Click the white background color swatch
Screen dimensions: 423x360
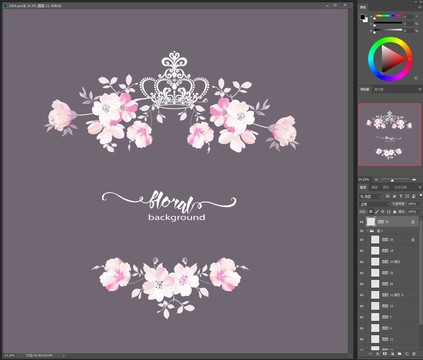click(366, 20)
